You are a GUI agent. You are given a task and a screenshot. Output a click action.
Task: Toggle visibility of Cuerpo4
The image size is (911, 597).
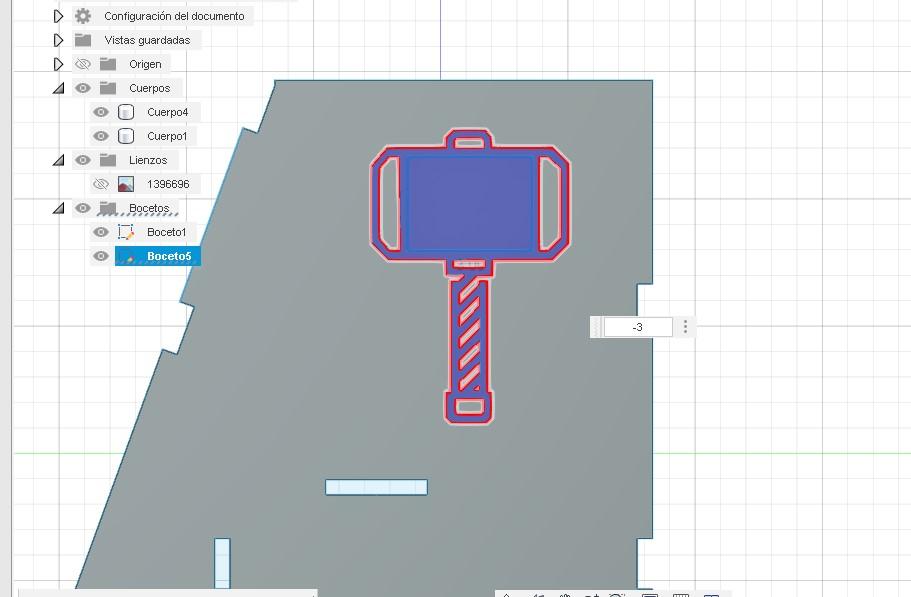tap(101, 112)
